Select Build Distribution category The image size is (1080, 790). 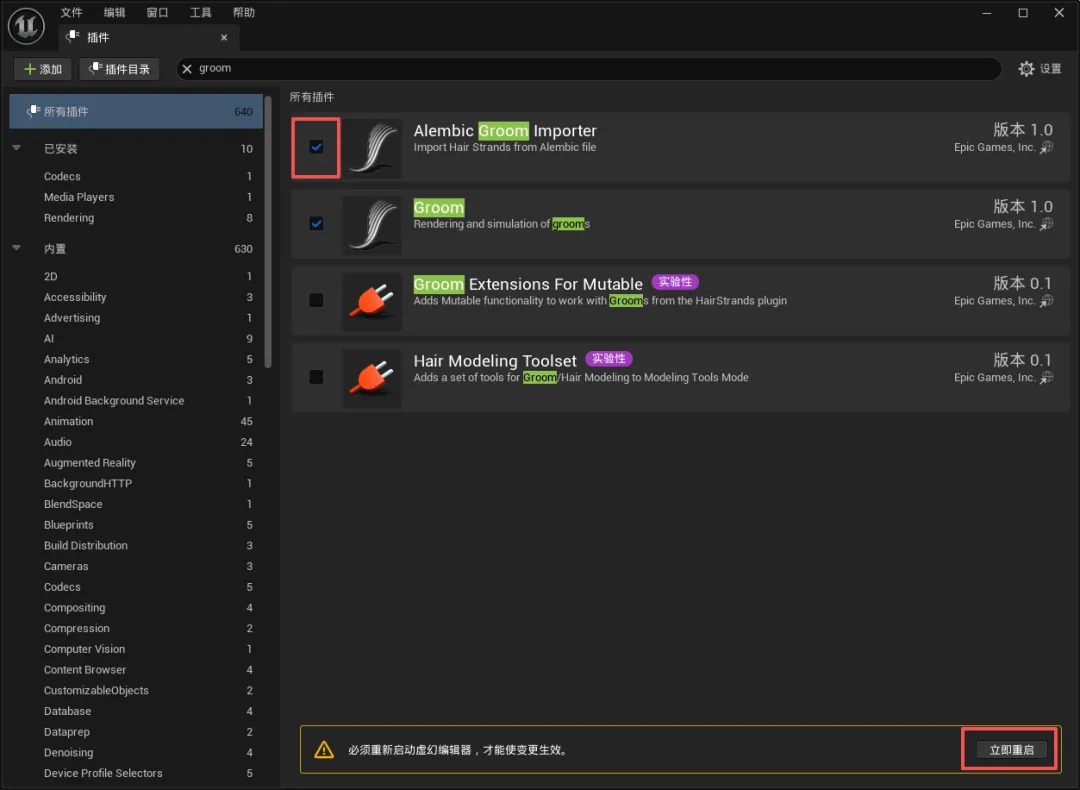pyautogui.click(x=136, y=545)
